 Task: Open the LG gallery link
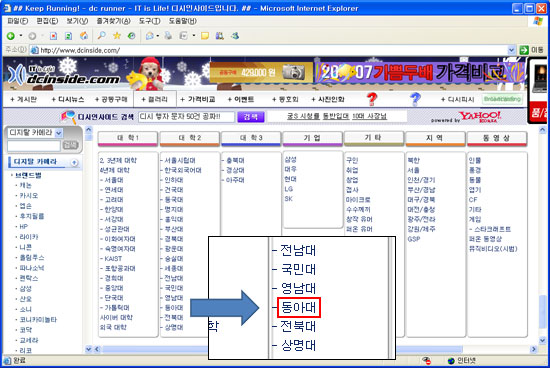[289, 189]
